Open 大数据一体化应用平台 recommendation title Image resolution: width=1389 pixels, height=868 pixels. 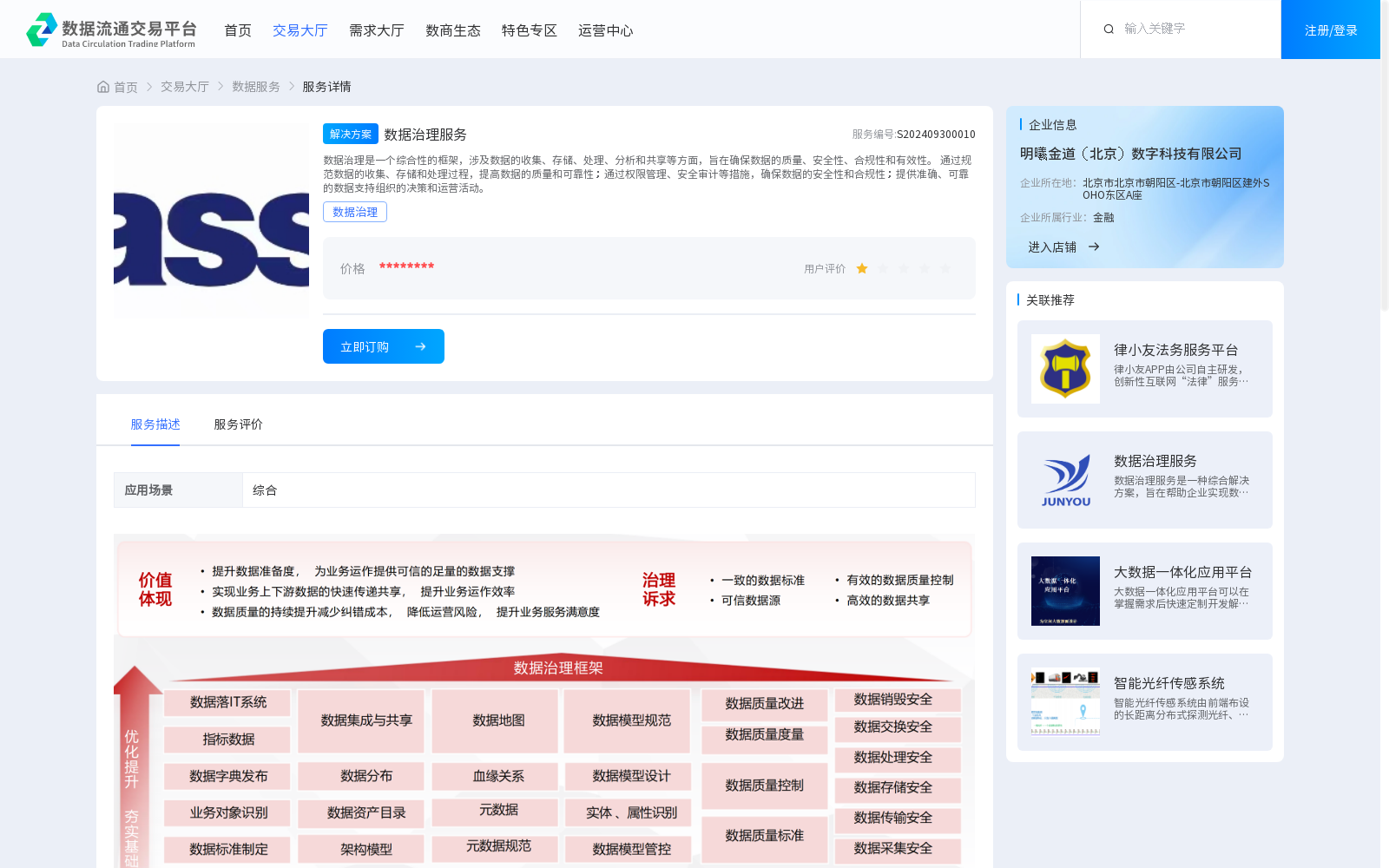1183,572
